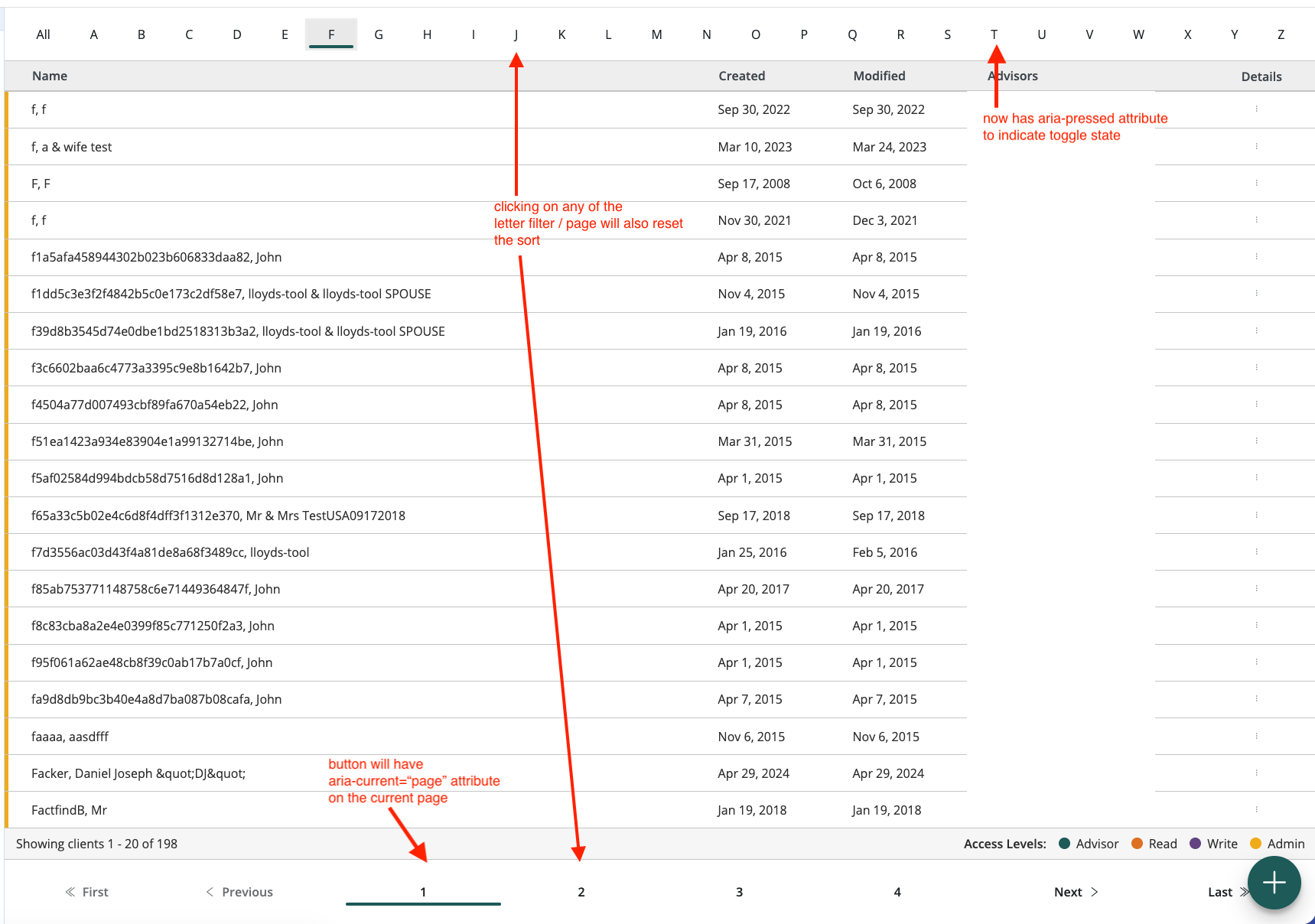The width and height of the screenshot is (1315, 924).
Task: Open details kebab for Facker, Daniel Joseph
Action: [1256, 773]
